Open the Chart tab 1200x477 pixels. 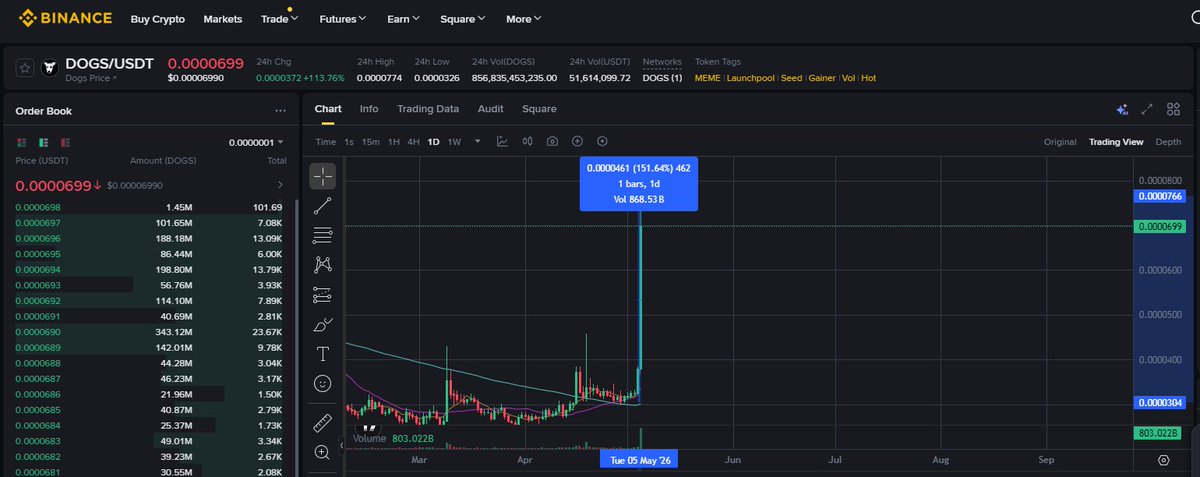click(x=328, y=109)
